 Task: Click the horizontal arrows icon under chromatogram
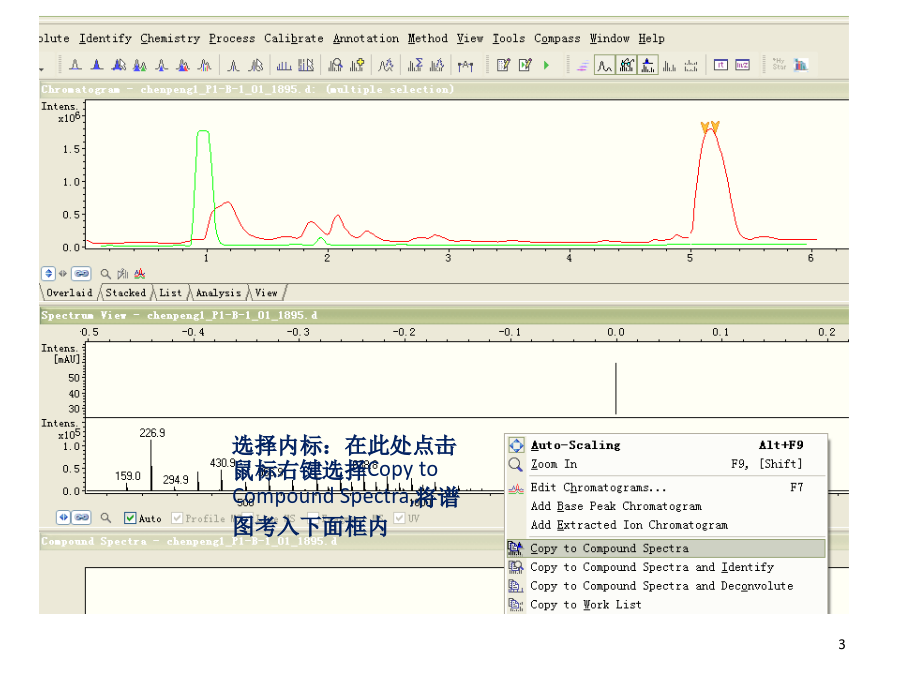click(x=63, y=274)
